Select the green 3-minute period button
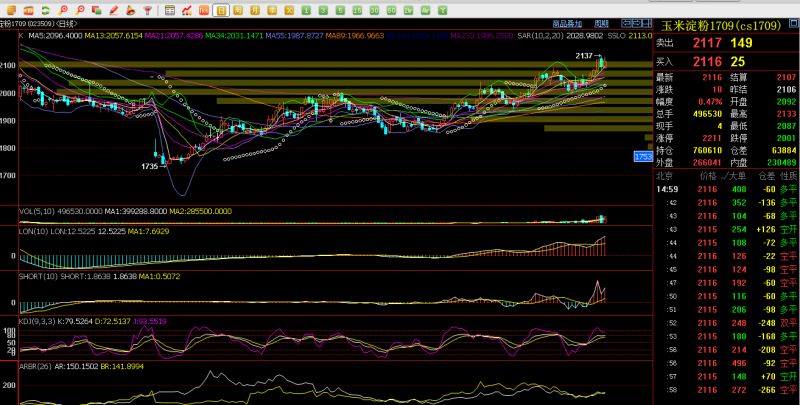800x405 pixels. [323, 10]
